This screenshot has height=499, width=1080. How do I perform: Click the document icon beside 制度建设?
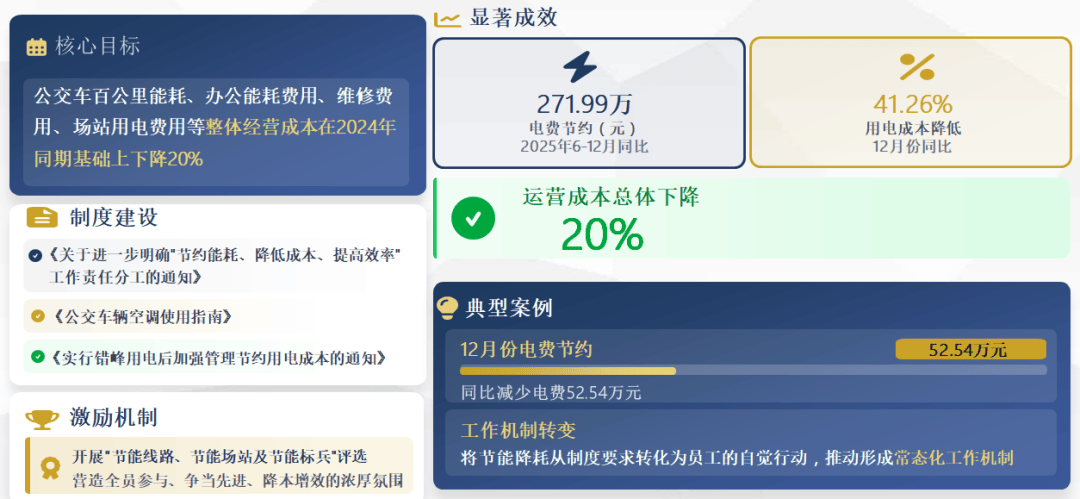click(42, 218)
